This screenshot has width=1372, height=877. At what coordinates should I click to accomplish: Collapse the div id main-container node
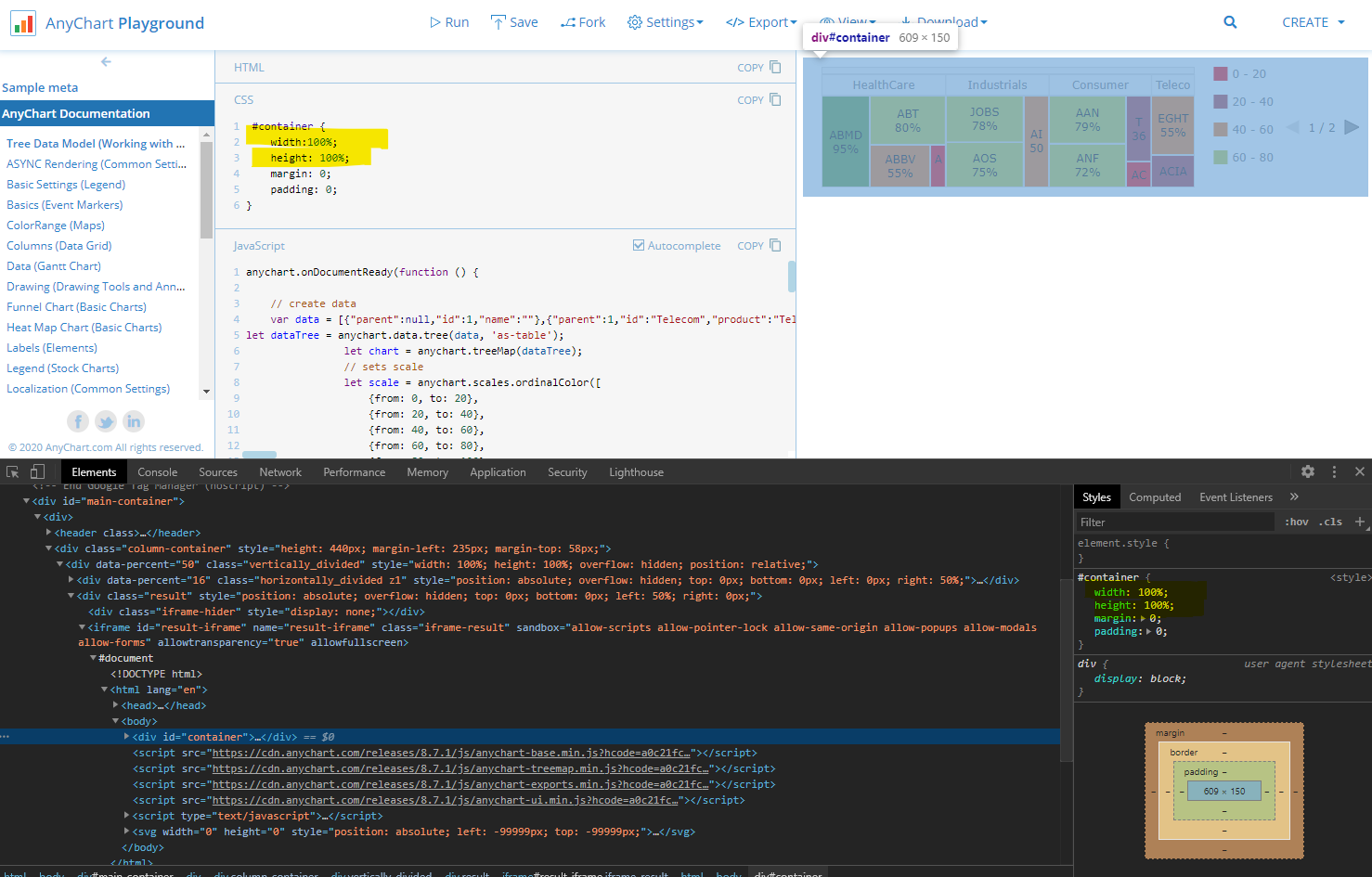(26, 501)
